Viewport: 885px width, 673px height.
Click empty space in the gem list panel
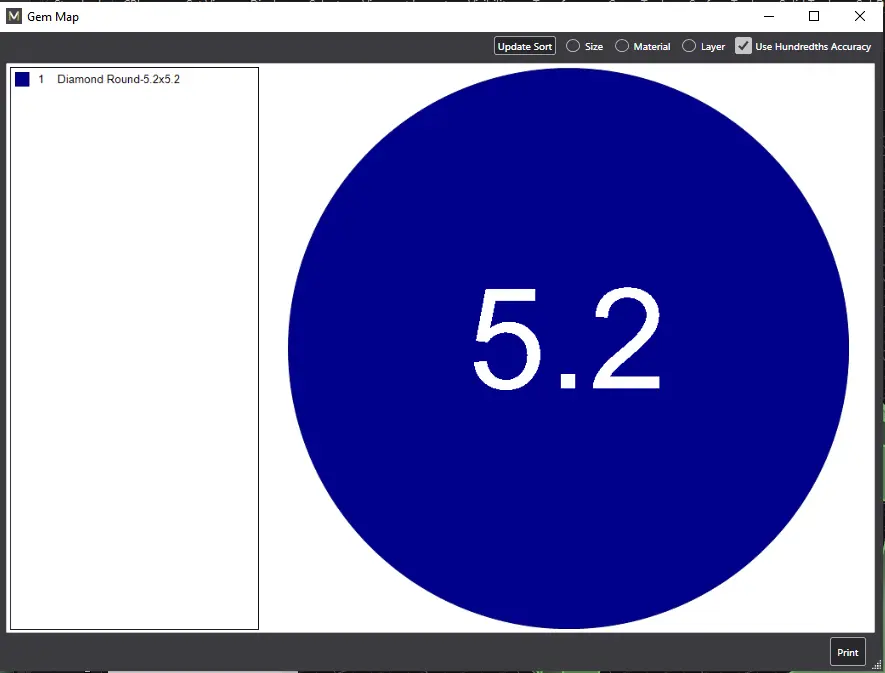click(x=134, y=350)
